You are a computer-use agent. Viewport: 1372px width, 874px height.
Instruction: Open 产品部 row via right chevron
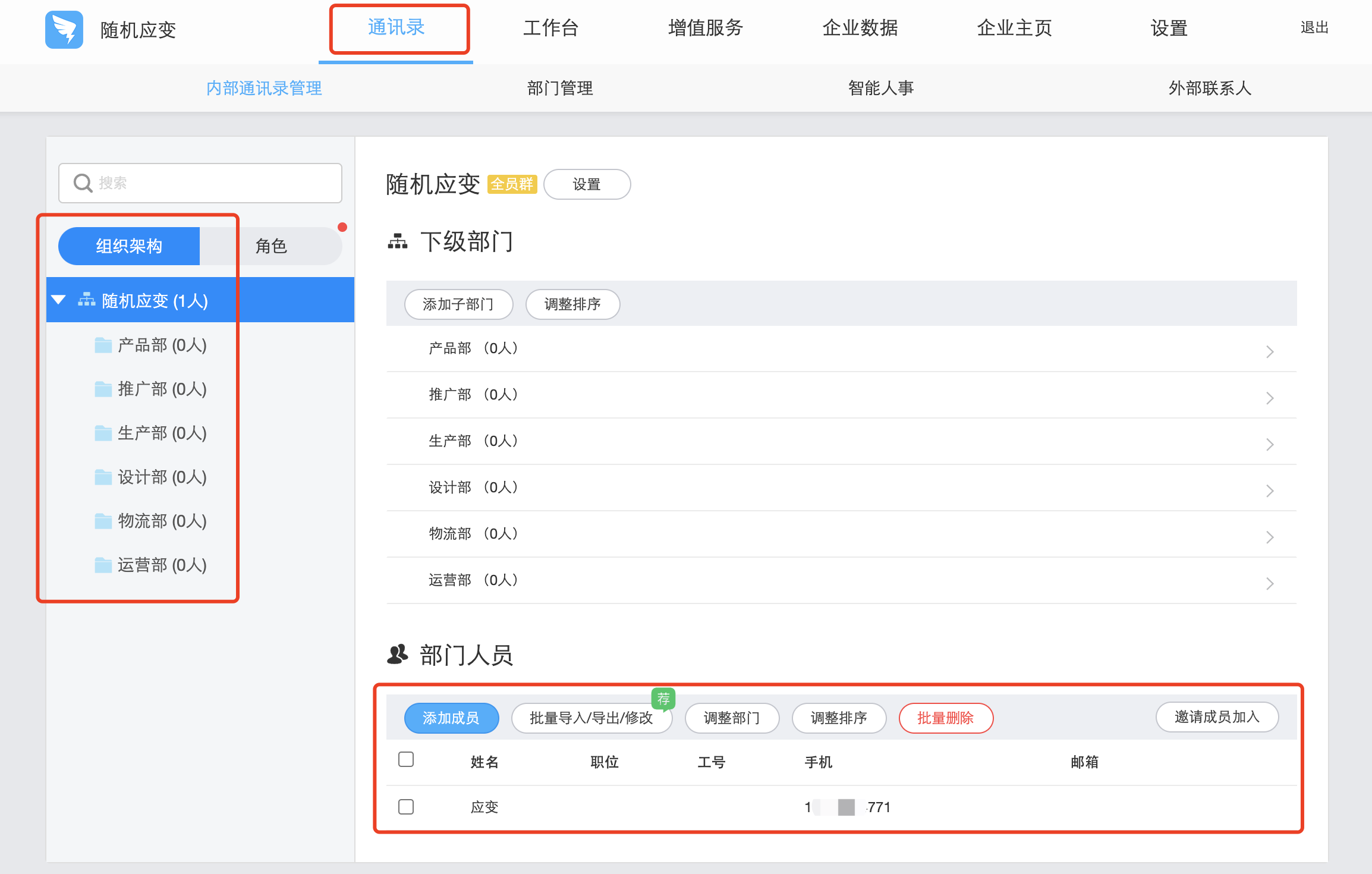coord(1270,351)
